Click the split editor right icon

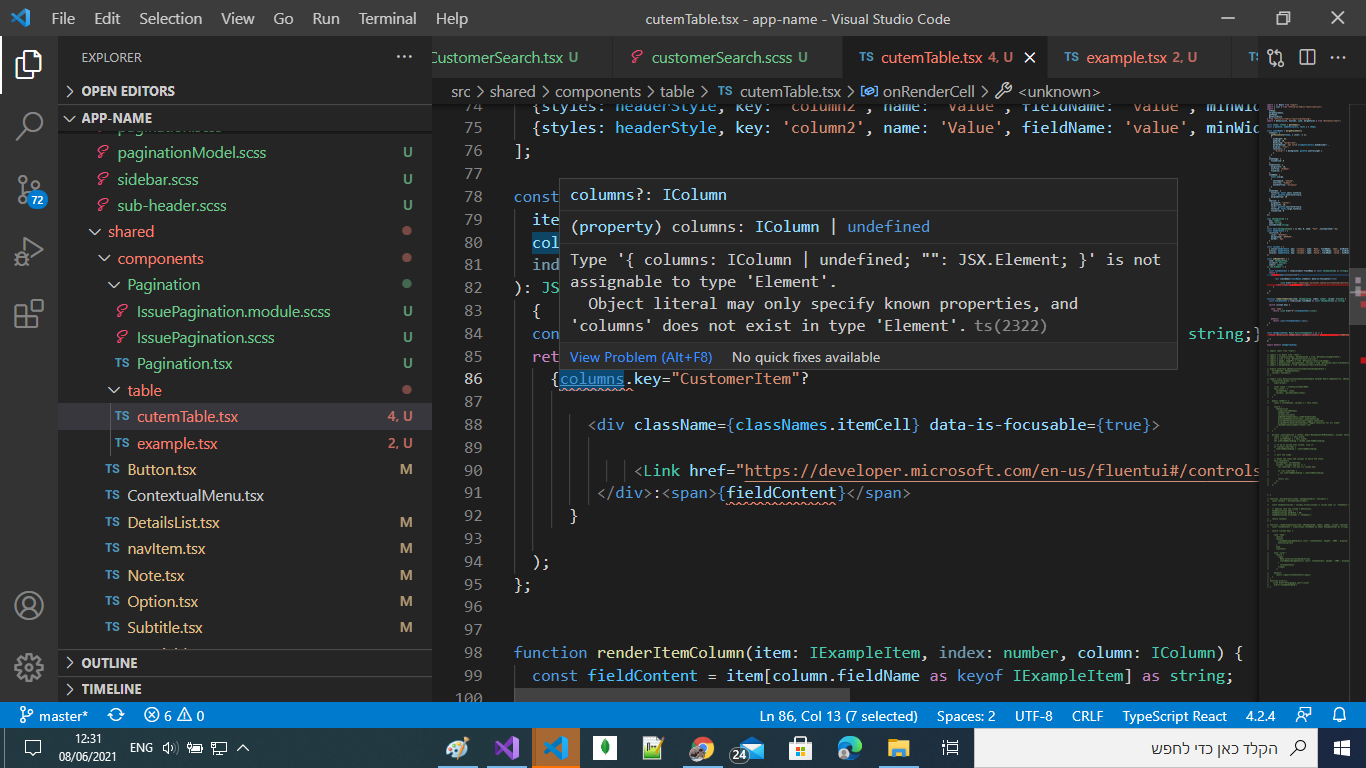click(1307, 57)
